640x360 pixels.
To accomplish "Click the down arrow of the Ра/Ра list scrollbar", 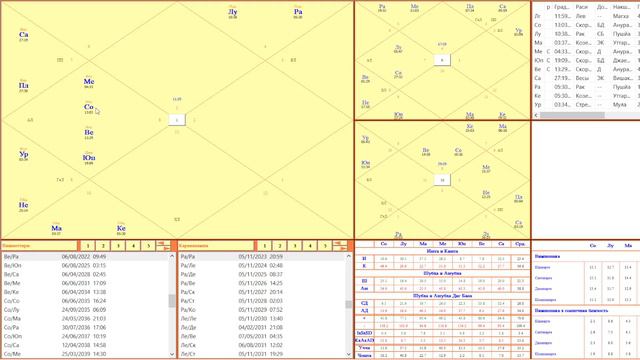I will click(349, 354).
